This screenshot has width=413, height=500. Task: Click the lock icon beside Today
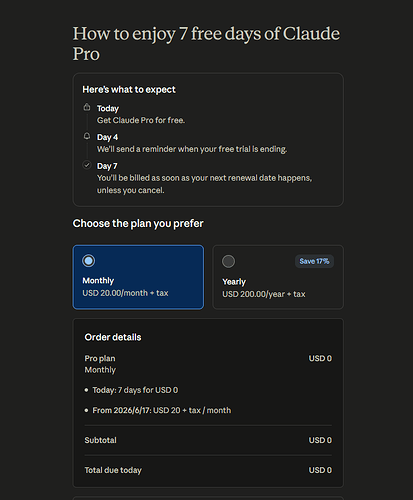pyautogui.click(x=87, y=107)
